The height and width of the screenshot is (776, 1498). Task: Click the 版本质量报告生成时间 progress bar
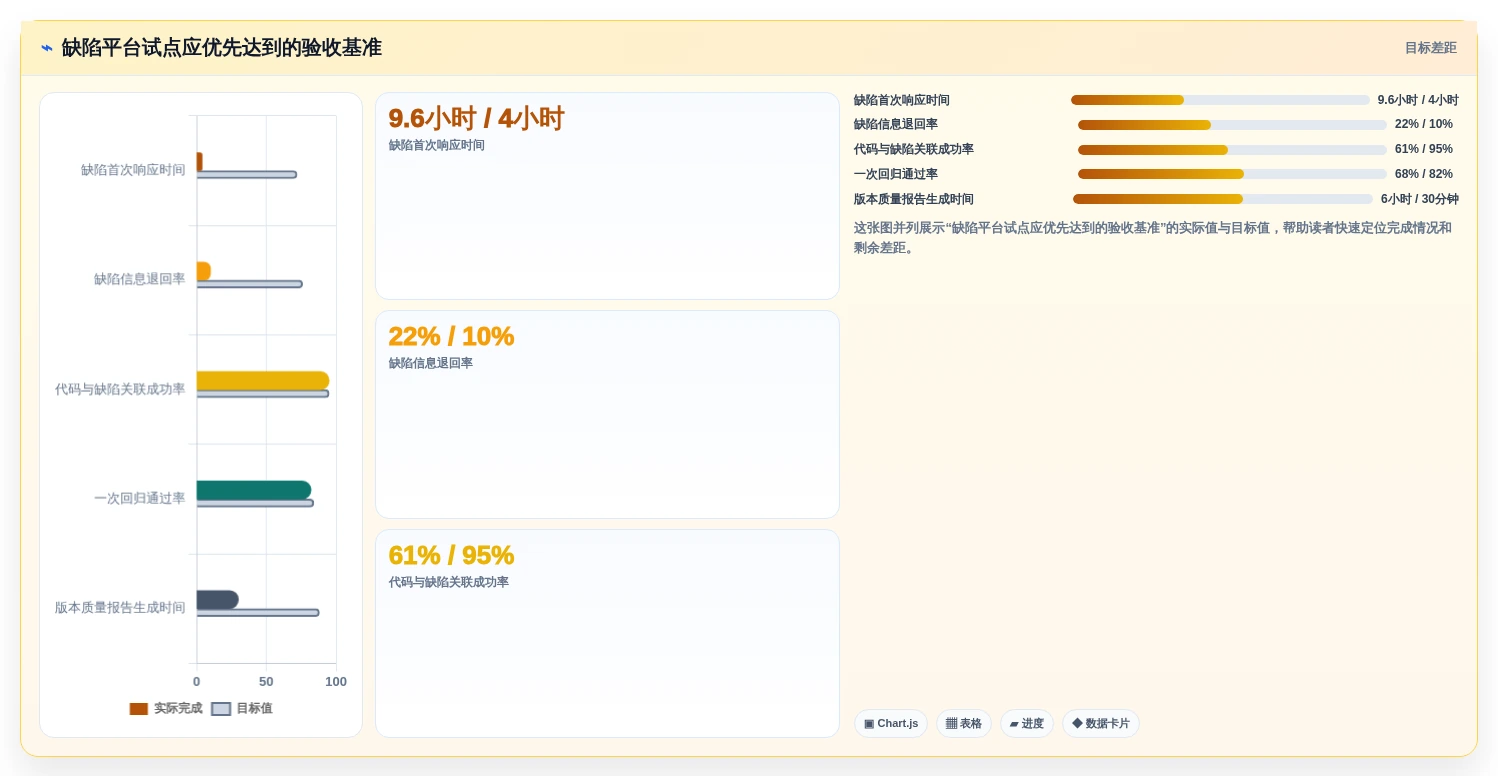1223,199
